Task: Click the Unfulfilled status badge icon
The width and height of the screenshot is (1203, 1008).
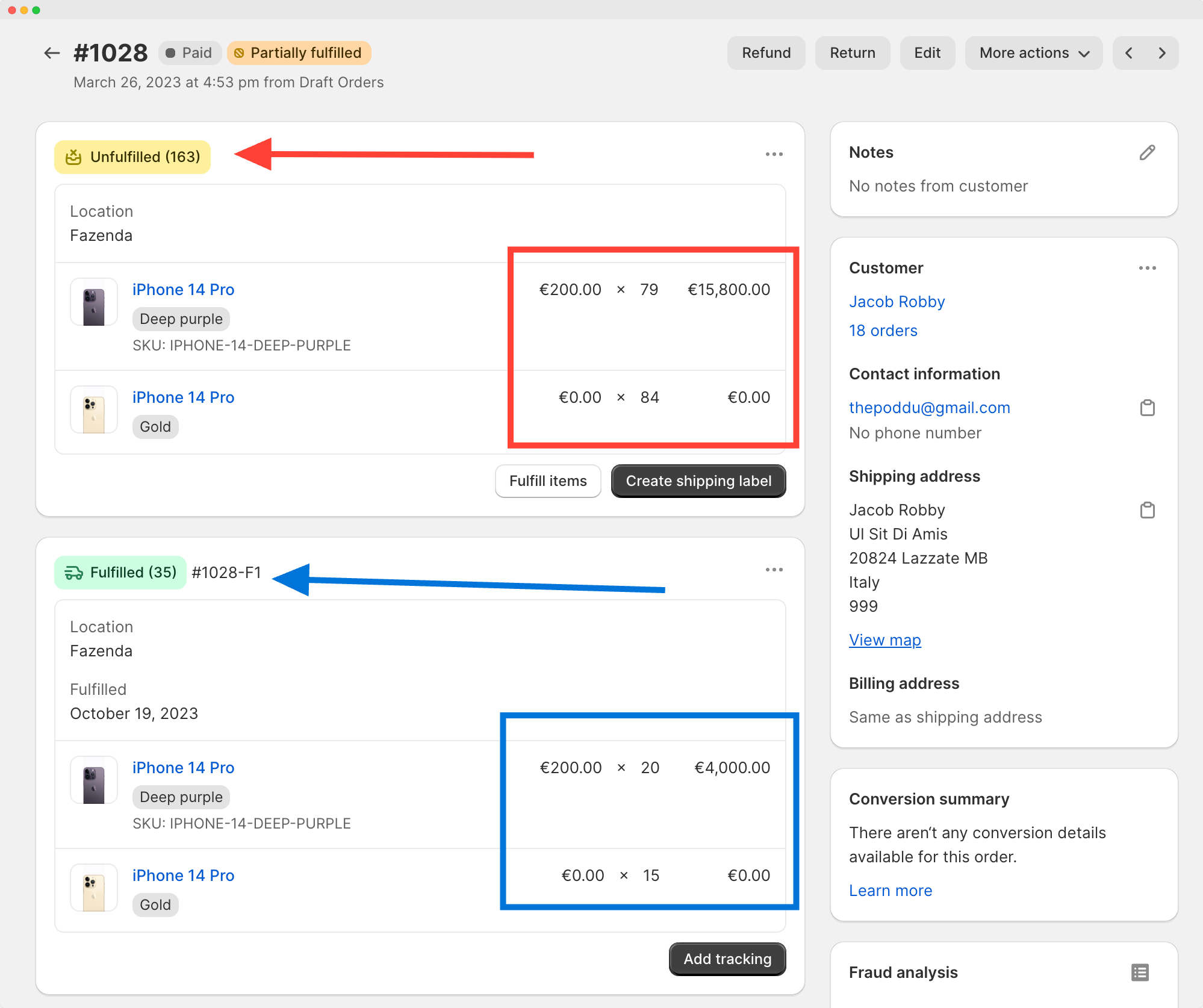Action: tap(73, 157)
